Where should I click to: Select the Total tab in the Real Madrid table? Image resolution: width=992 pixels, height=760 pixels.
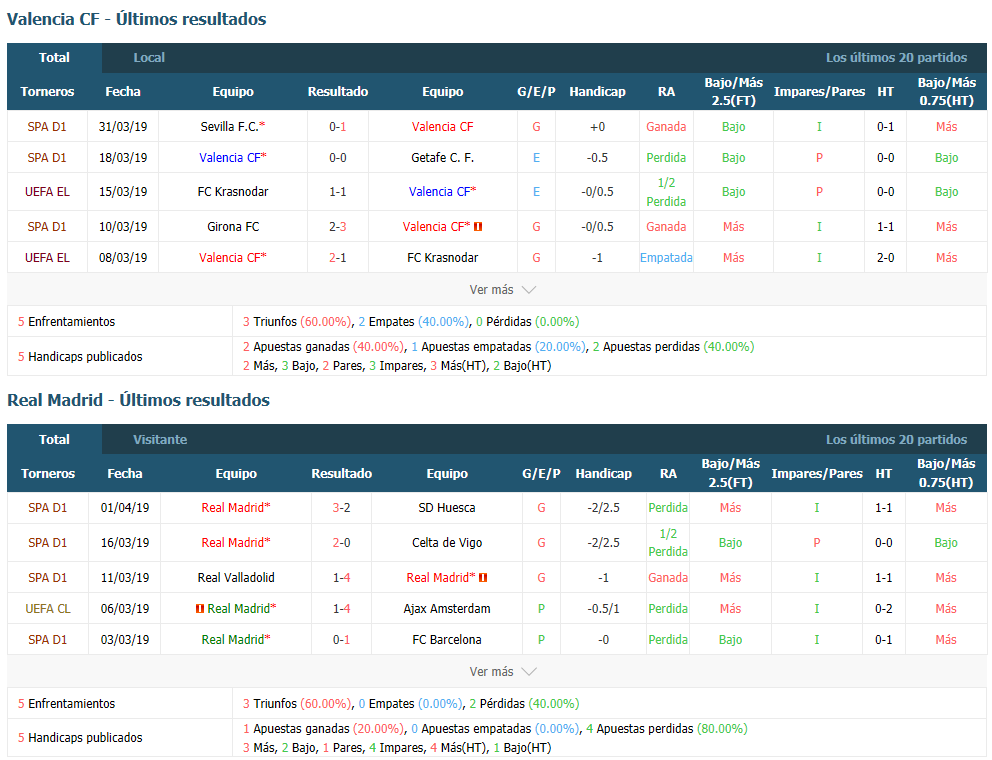coord(54,439)
